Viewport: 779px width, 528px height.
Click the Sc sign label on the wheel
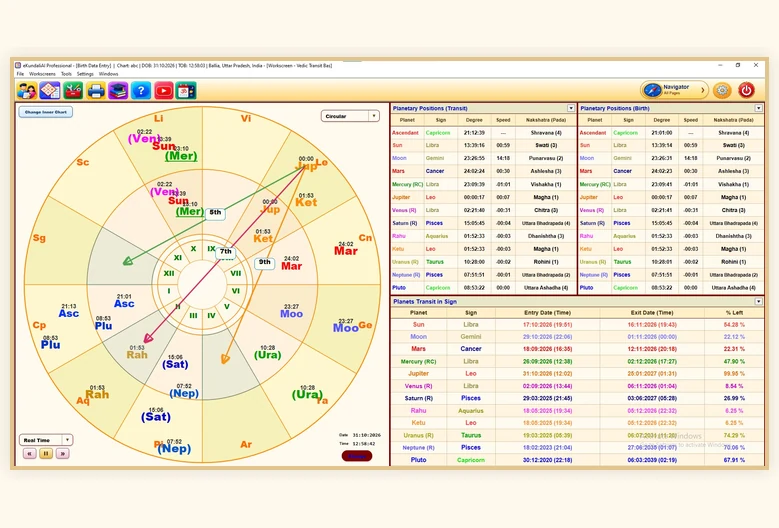82,162
